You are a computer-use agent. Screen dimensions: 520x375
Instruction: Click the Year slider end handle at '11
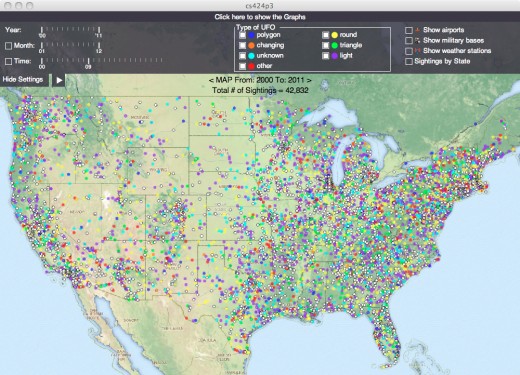pos(99,30)
